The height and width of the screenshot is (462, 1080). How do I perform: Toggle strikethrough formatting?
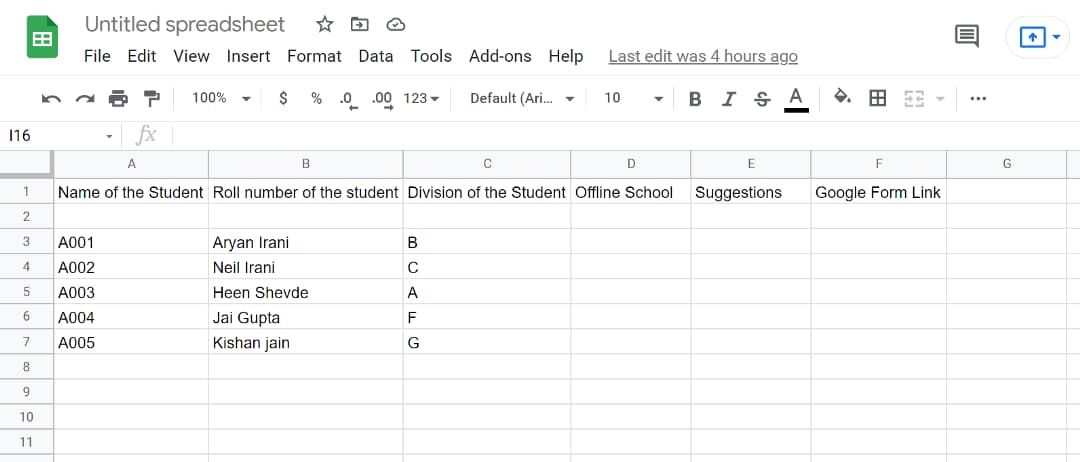pos(762,99)
